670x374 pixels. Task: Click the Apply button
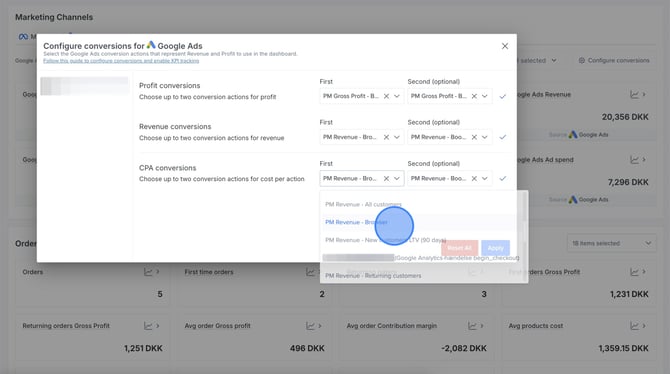[x=496, y=248]
